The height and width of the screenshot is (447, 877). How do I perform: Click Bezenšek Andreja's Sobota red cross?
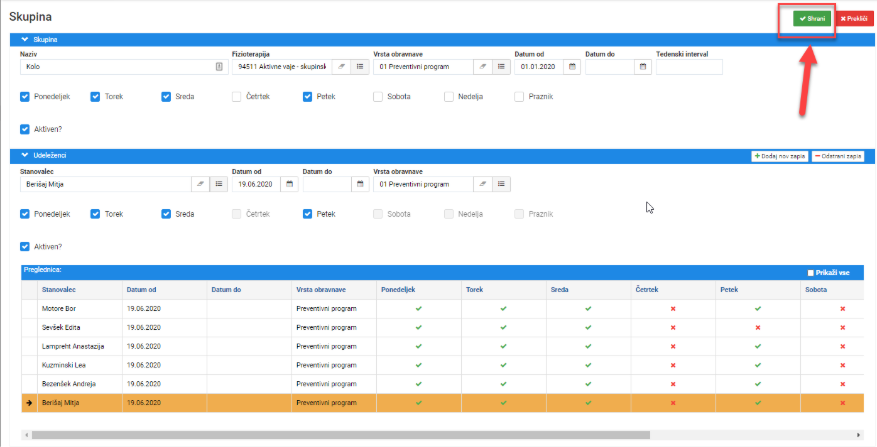843,384
